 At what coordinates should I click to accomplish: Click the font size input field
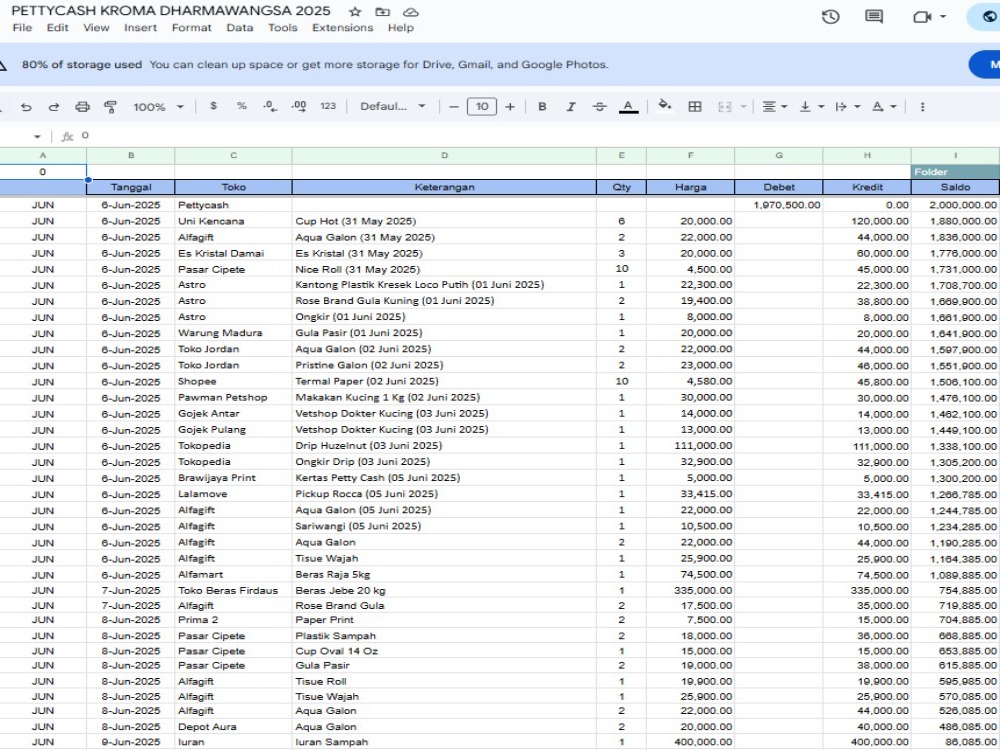click(482, 107)
